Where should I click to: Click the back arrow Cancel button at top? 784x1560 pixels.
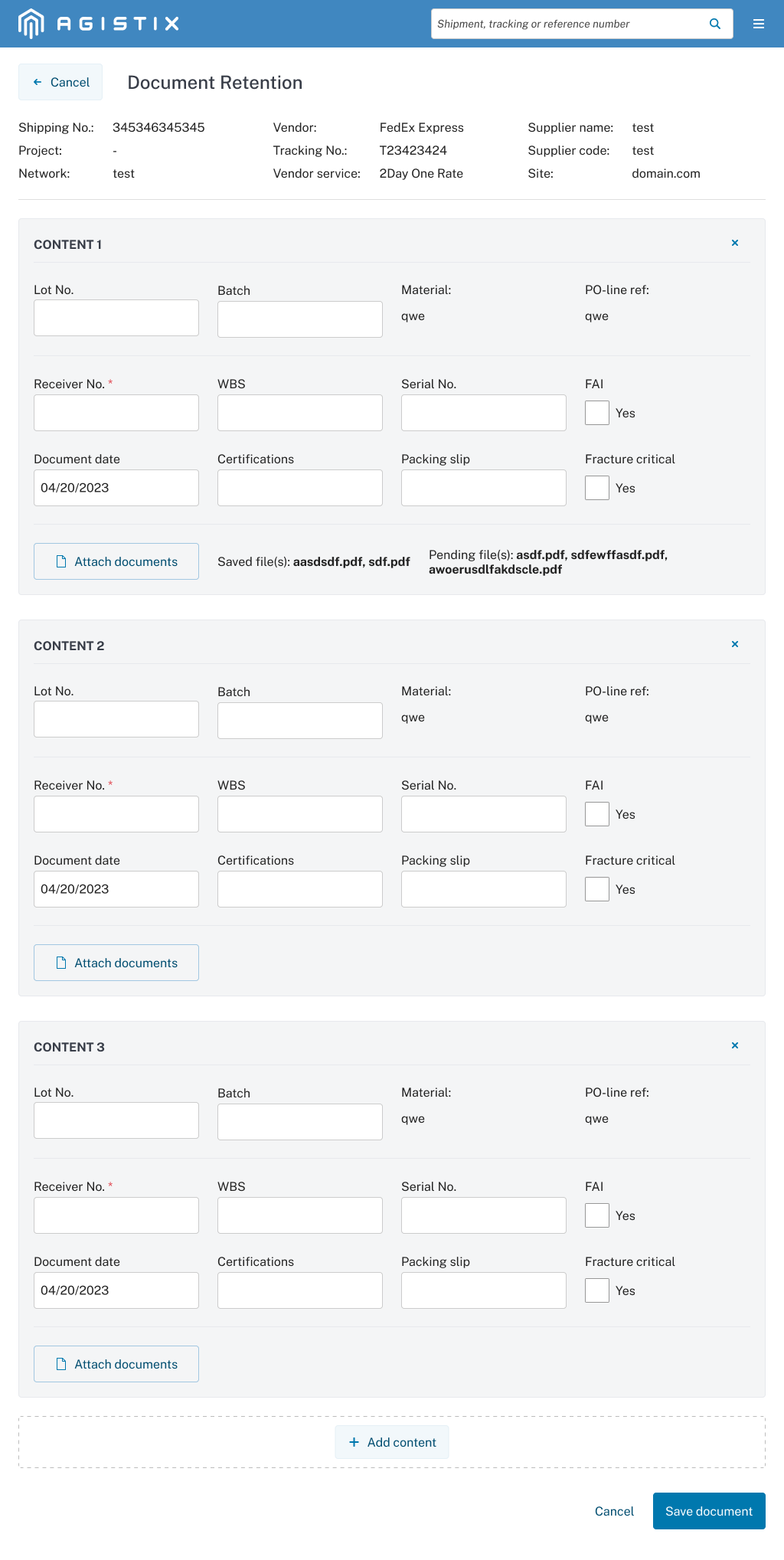click(60, 82)
